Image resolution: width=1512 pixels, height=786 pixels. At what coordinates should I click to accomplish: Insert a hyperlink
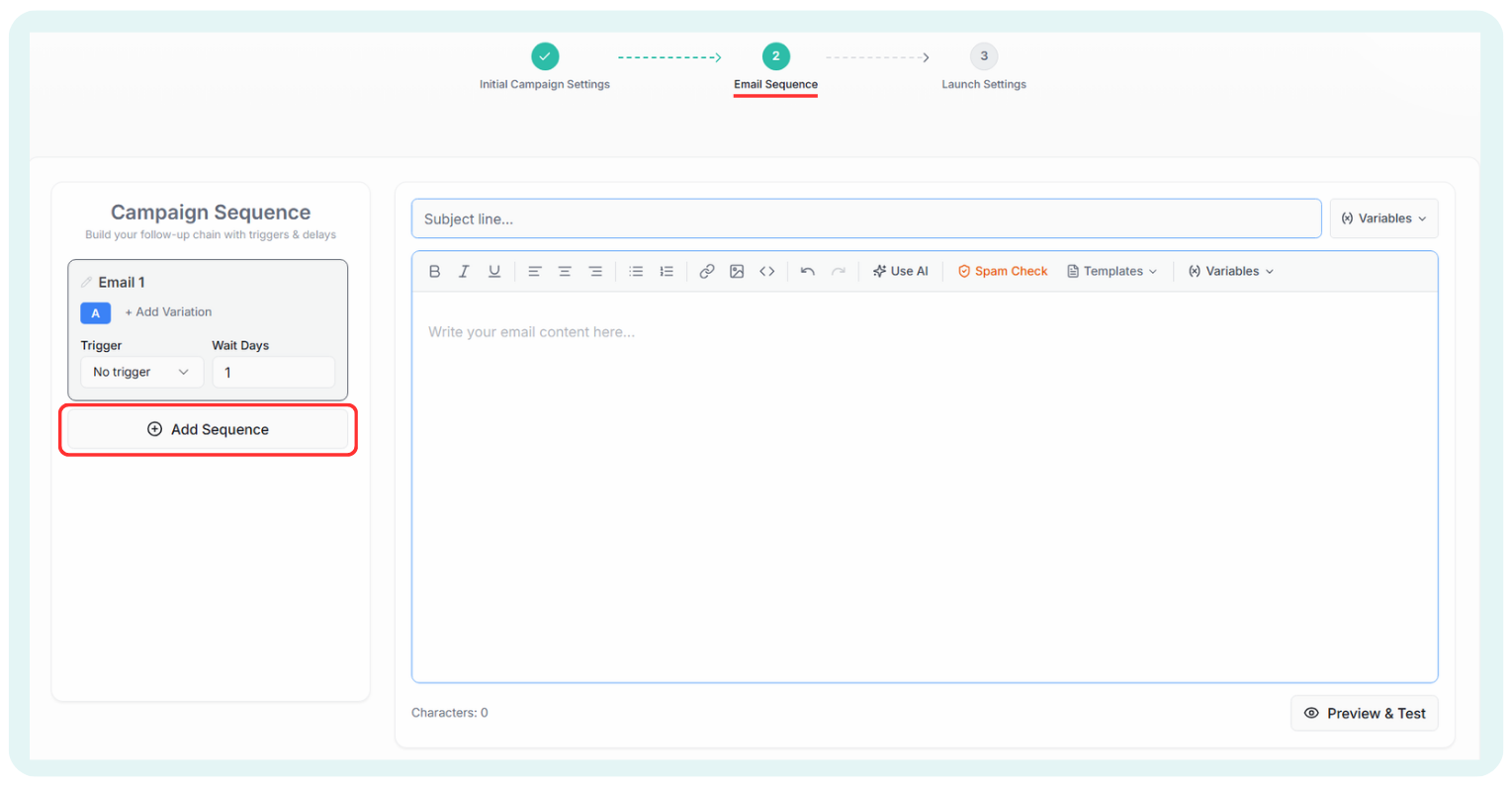(x=707, y=271)
